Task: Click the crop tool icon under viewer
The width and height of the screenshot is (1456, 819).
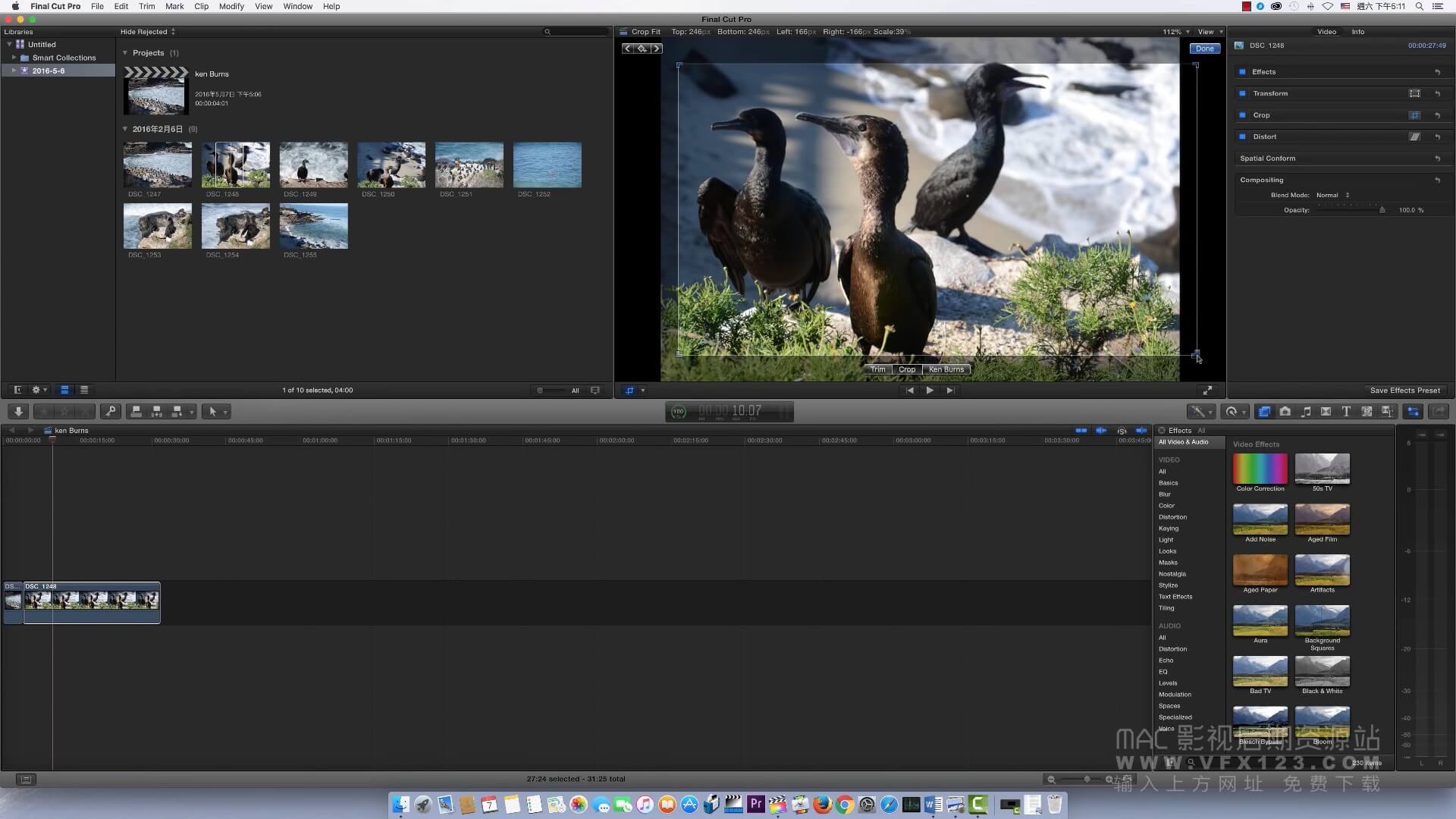Action: (x=629, y=391)
